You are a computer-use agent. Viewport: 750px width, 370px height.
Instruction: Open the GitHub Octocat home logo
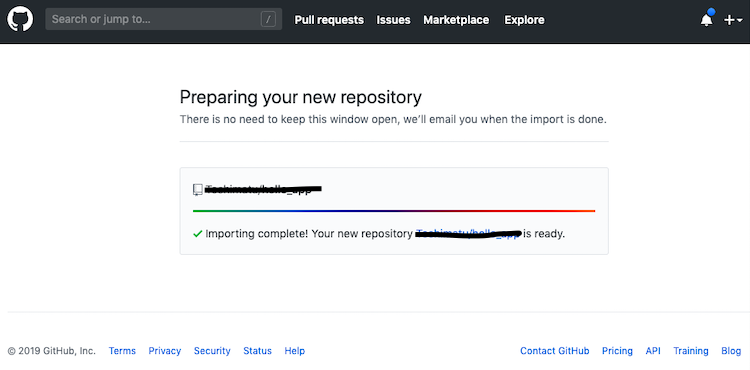pyautogui.click(x=20, y=20)
